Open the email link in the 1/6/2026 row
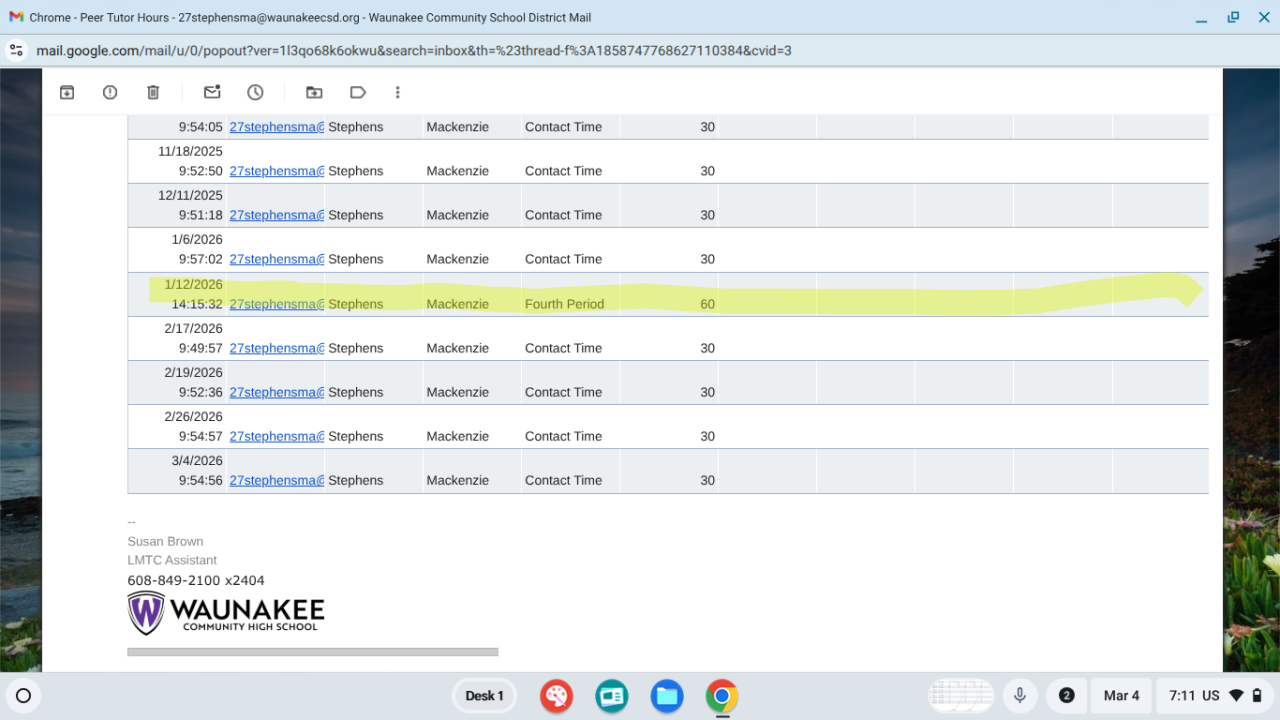1280x720 pixels. [x=277, y=259]
